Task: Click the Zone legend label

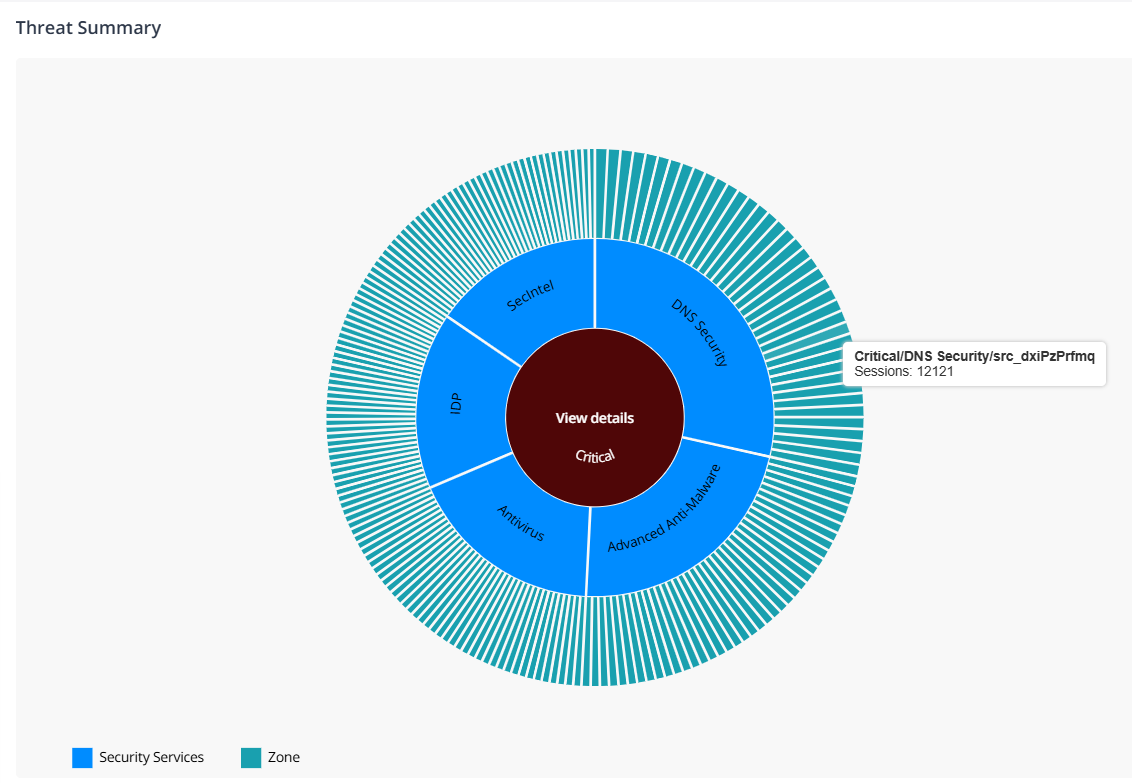Action: tap(284, 757)
